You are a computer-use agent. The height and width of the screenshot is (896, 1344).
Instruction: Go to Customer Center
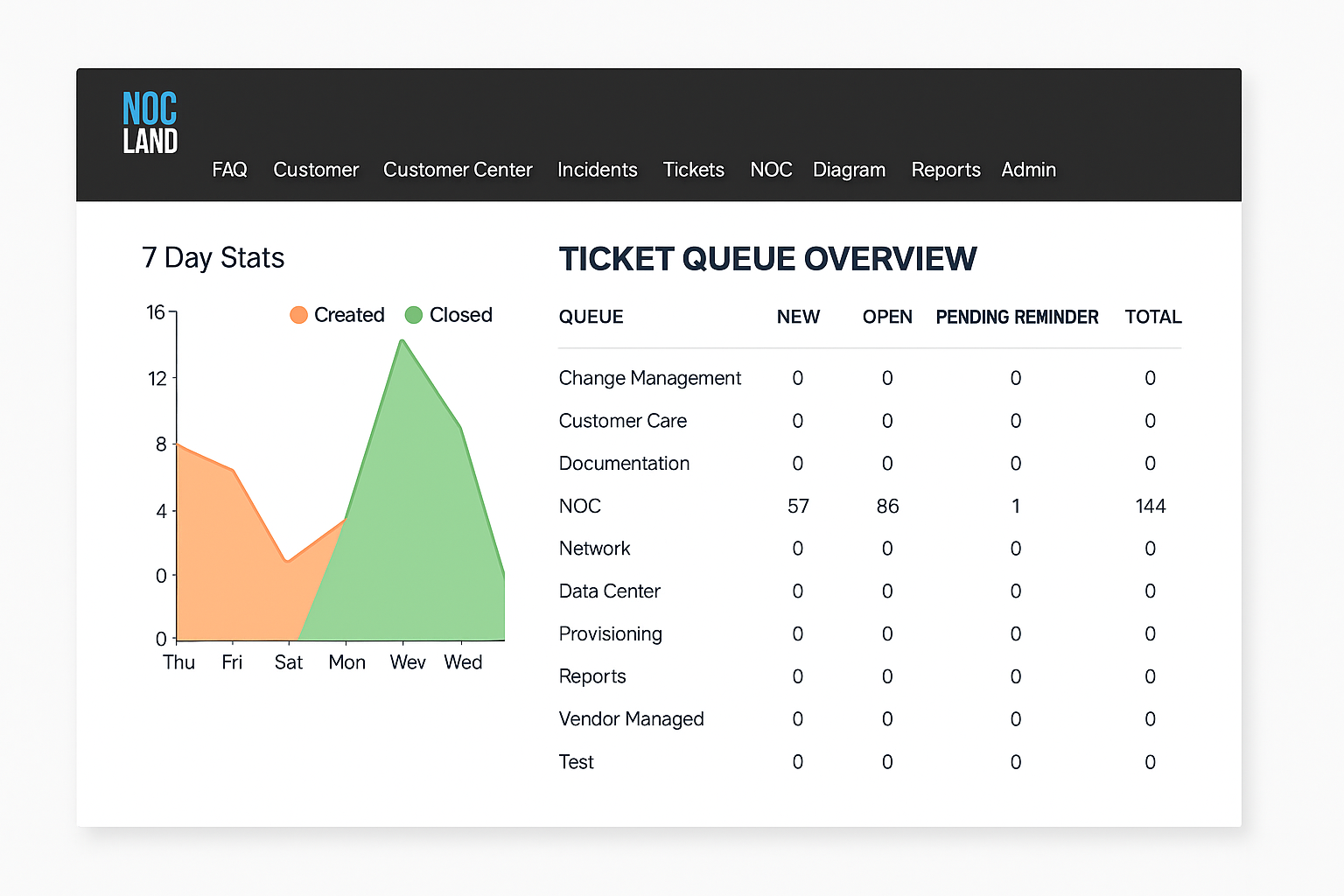(x=458, y=170)
